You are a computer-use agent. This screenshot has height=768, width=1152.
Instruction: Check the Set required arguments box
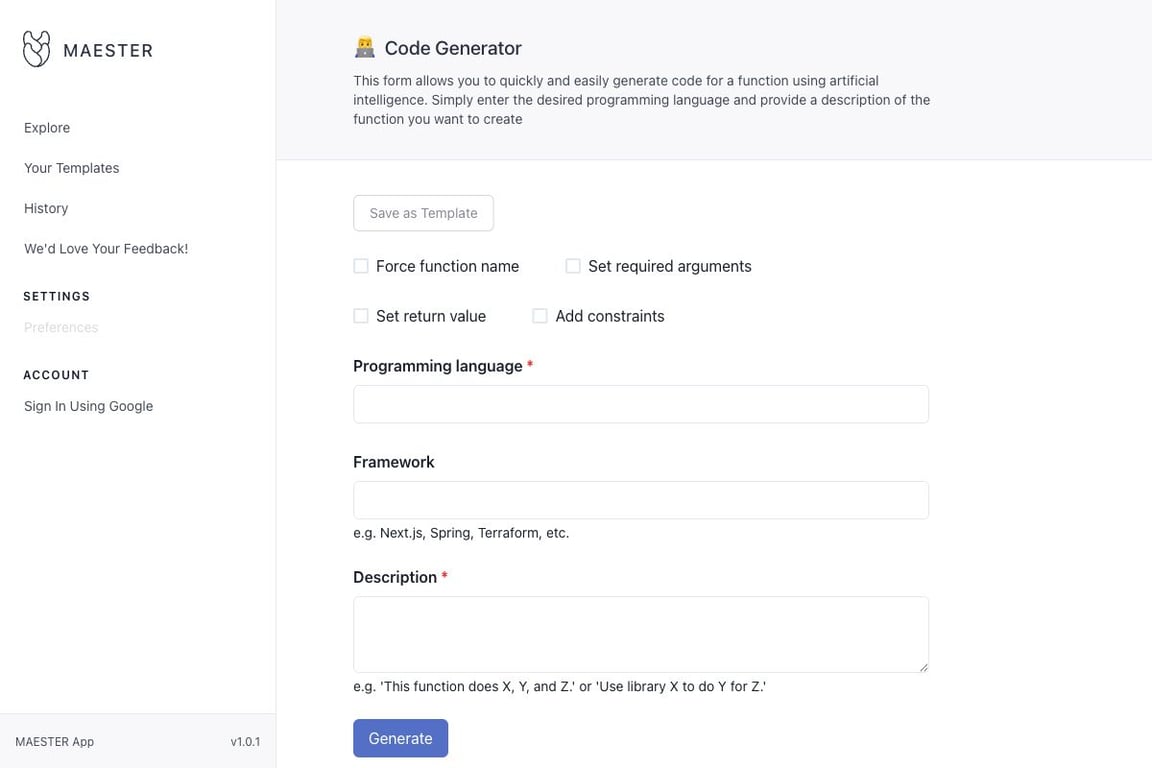(x=573, y=266)
